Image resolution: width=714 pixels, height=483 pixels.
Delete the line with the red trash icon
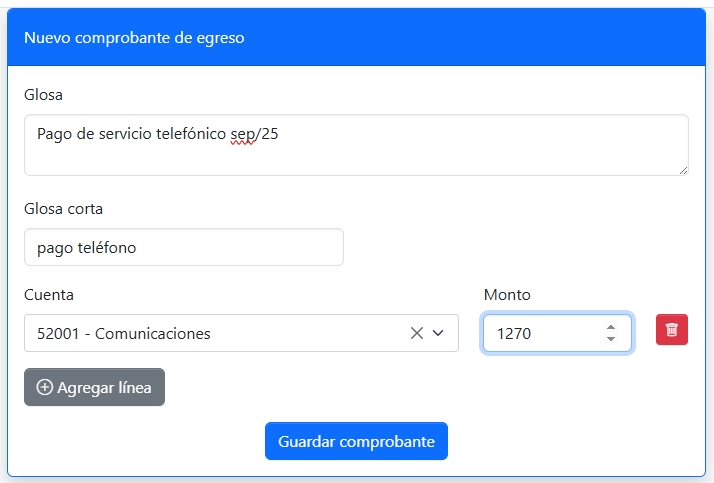click(672, 330)
